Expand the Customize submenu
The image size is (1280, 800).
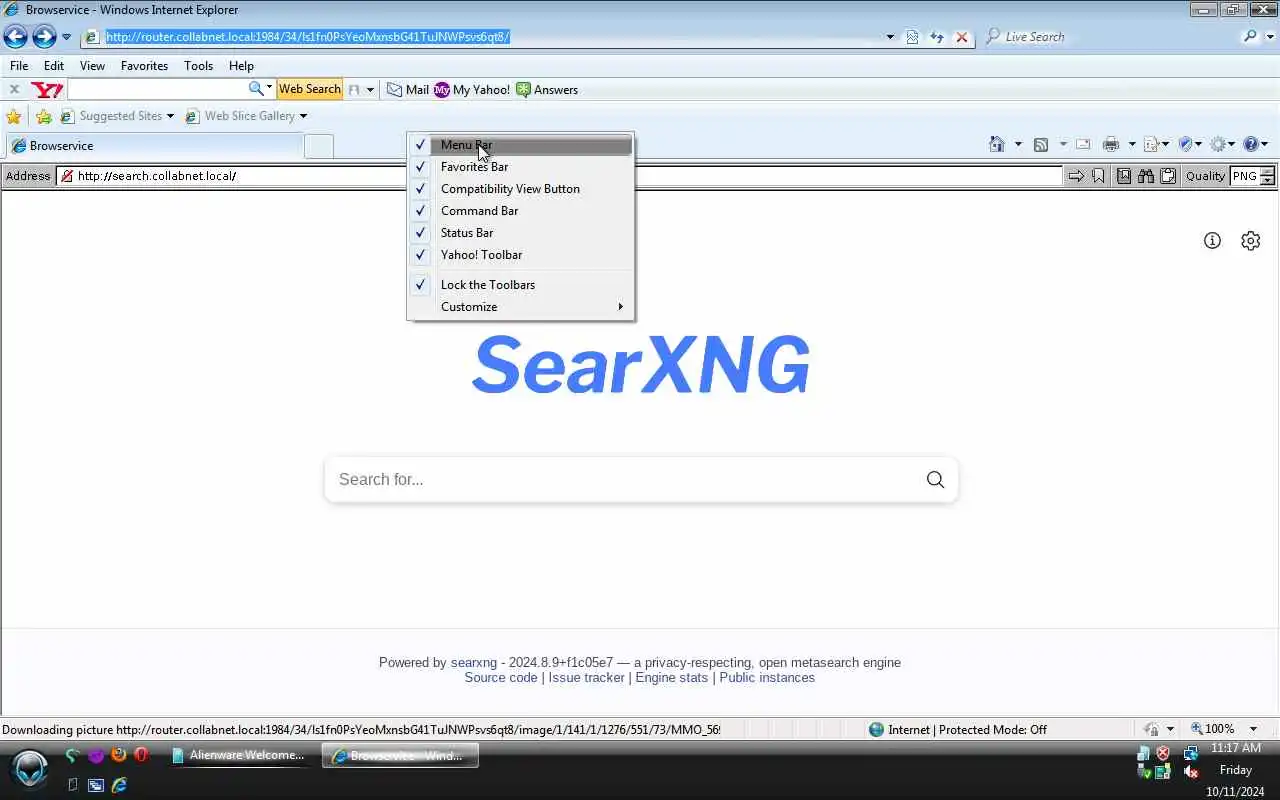click(x=520, y=307)
